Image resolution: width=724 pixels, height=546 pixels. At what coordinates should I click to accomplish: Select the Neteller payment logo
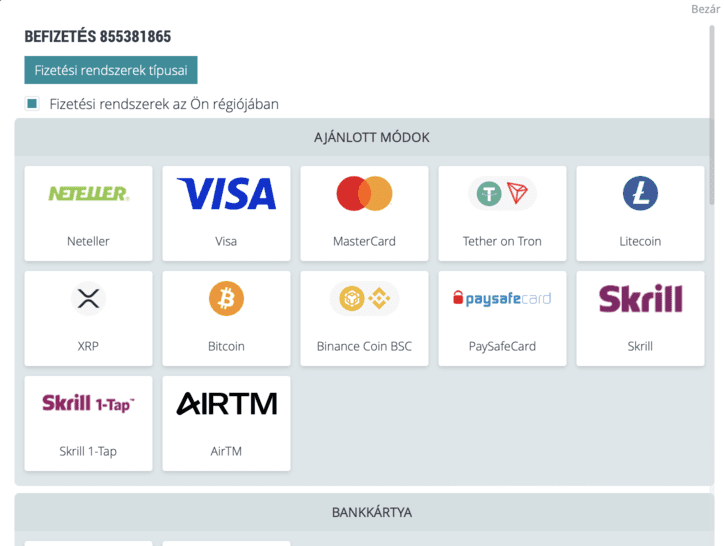click(89, 194)
